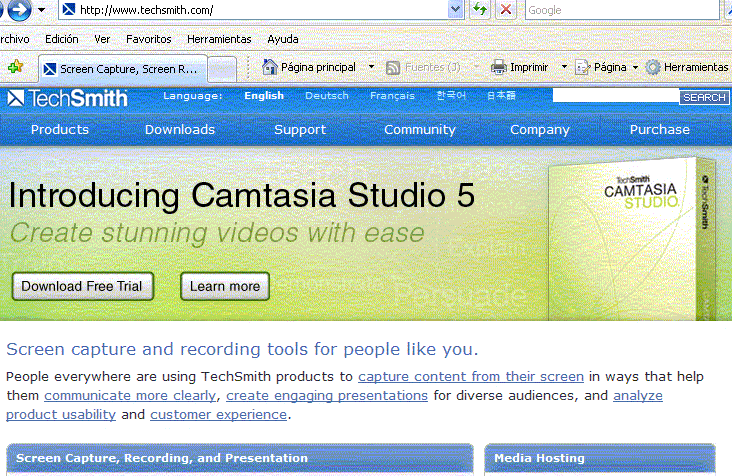Open the Ayuda menu
Image resolution: width=732 pixels, height=476 pixels.
tap(282, 39)
